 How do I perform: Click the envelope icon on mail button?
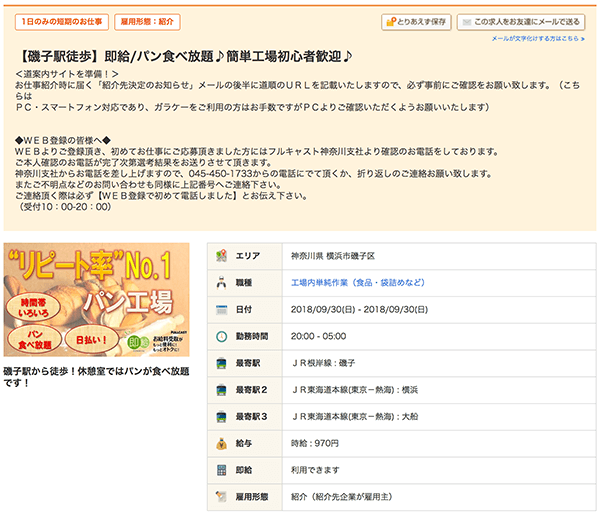tap(466, 22)
